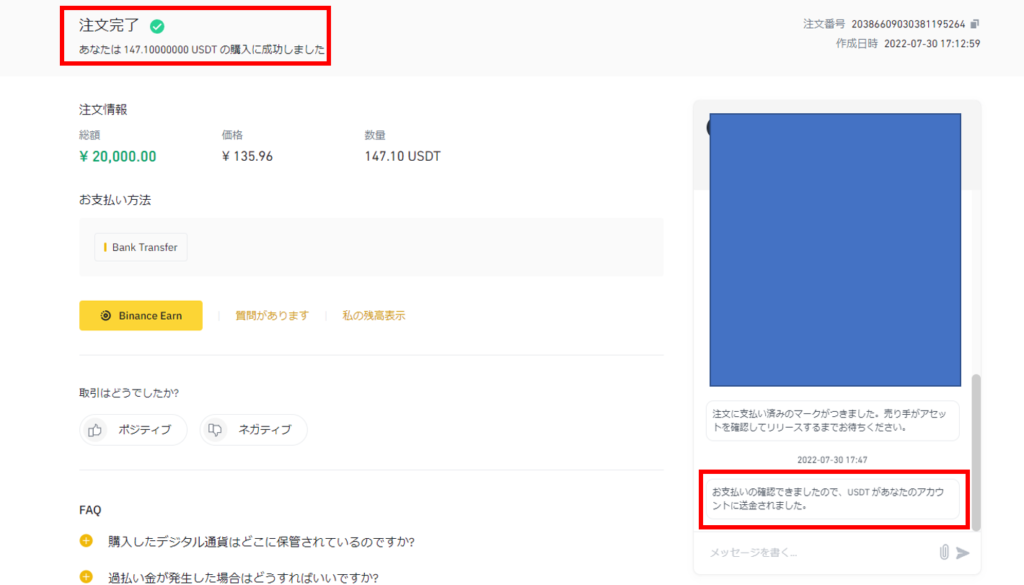Viewport: 1024px width, 585px height.
Task: Send the chat message with the arrow icon
Action: (963, 552)
